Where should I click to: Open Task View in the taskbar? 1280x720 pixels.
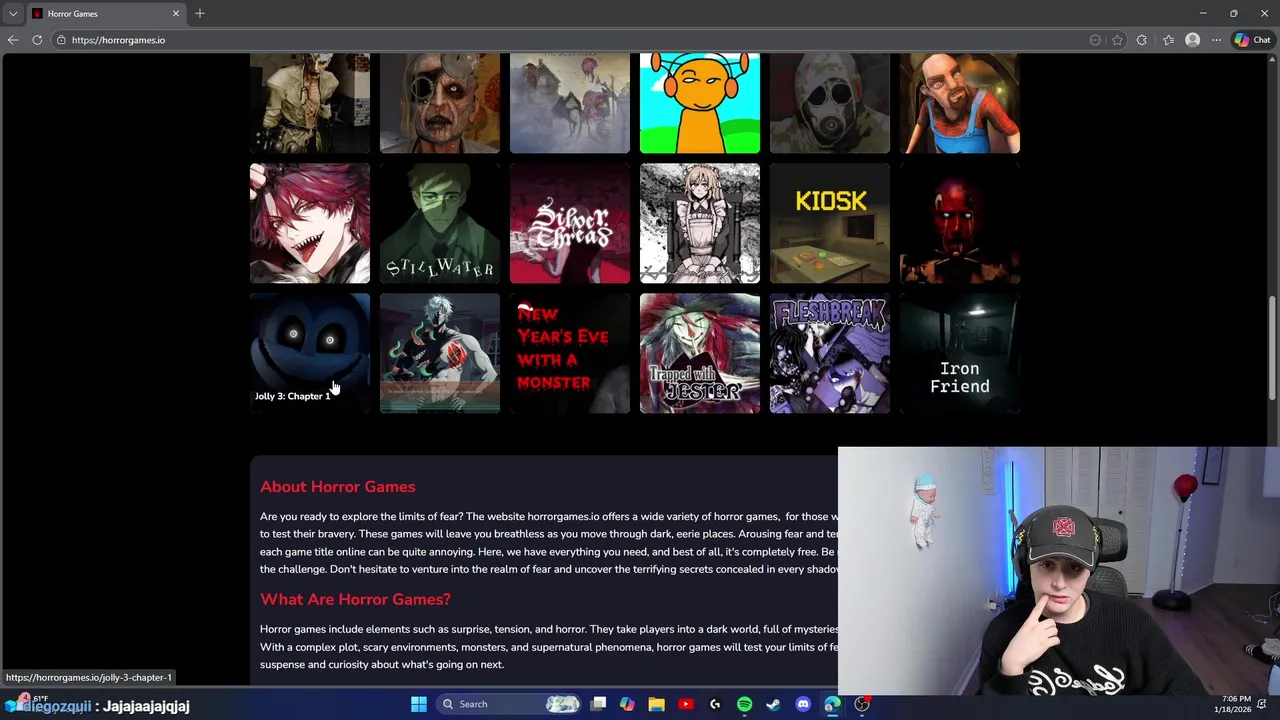(598, 704)
